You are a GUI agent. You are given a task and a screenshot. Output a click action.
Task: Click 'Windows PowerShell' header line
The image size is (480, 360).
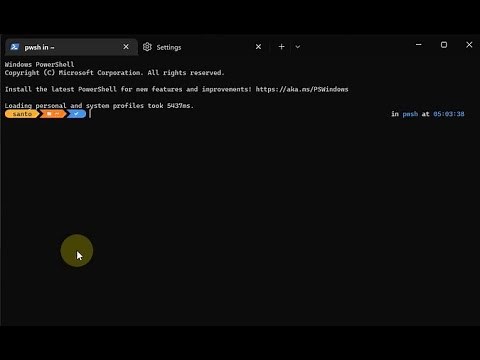(x=39, y=64)
